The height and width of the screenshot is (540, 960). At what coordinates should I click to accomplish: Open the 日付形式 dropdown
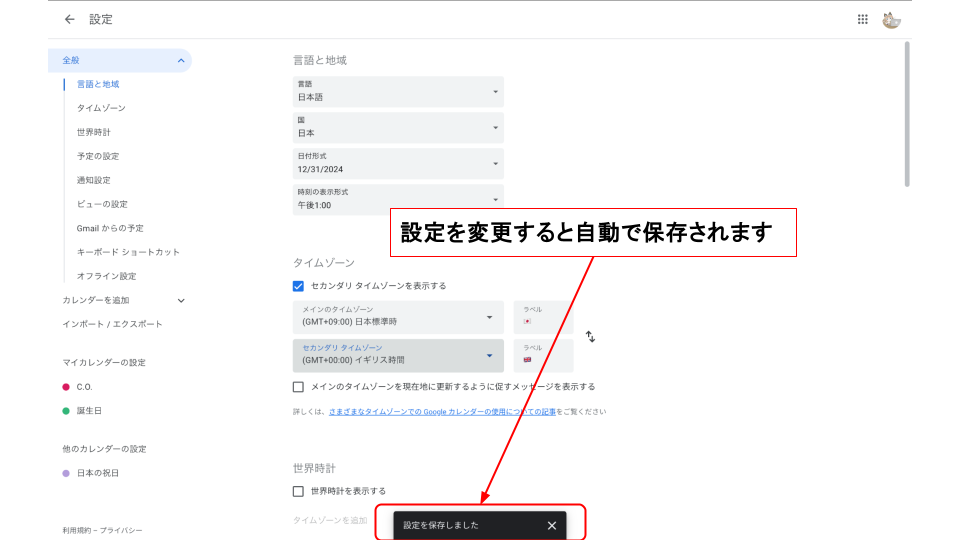click(398, 164)
